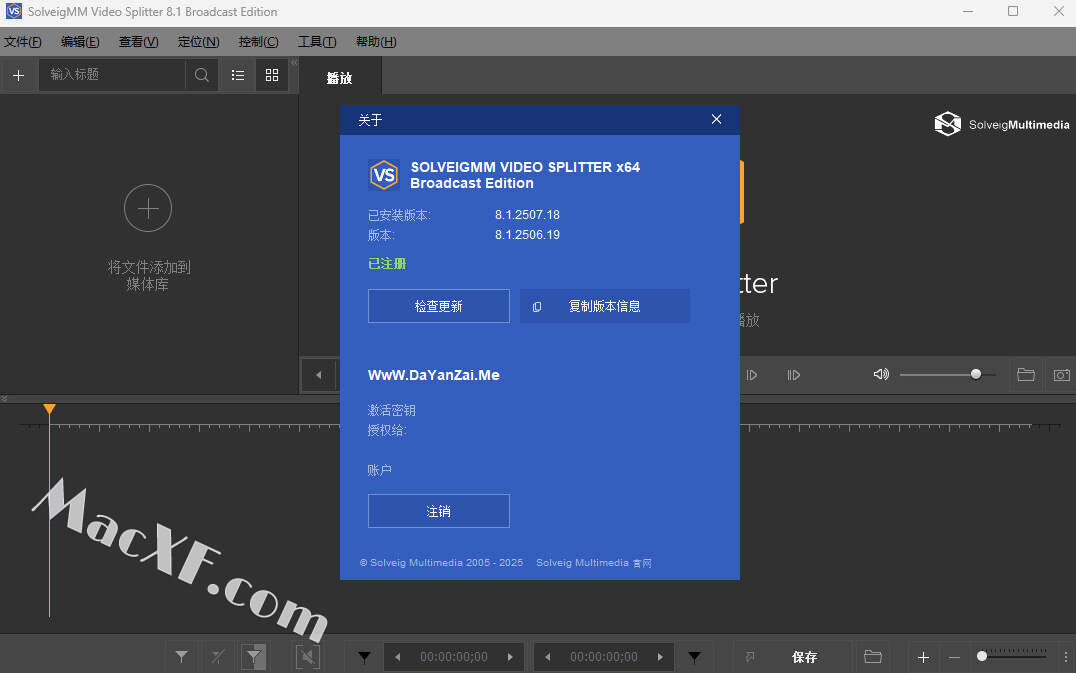Click the 检查更新 button
Screen dimensions: 1076x673
(x=438, y=306)
